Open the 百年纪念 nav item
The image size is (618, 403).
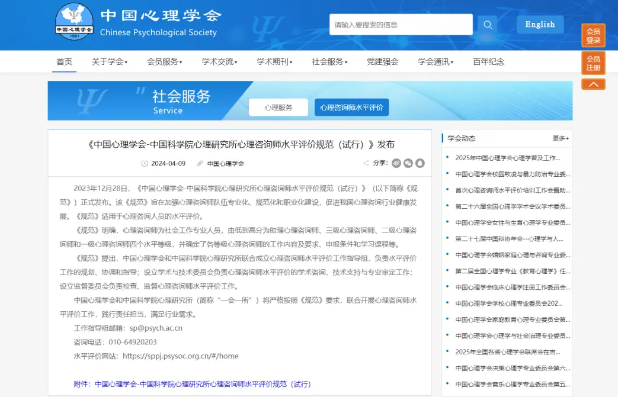tap(488, 62)
